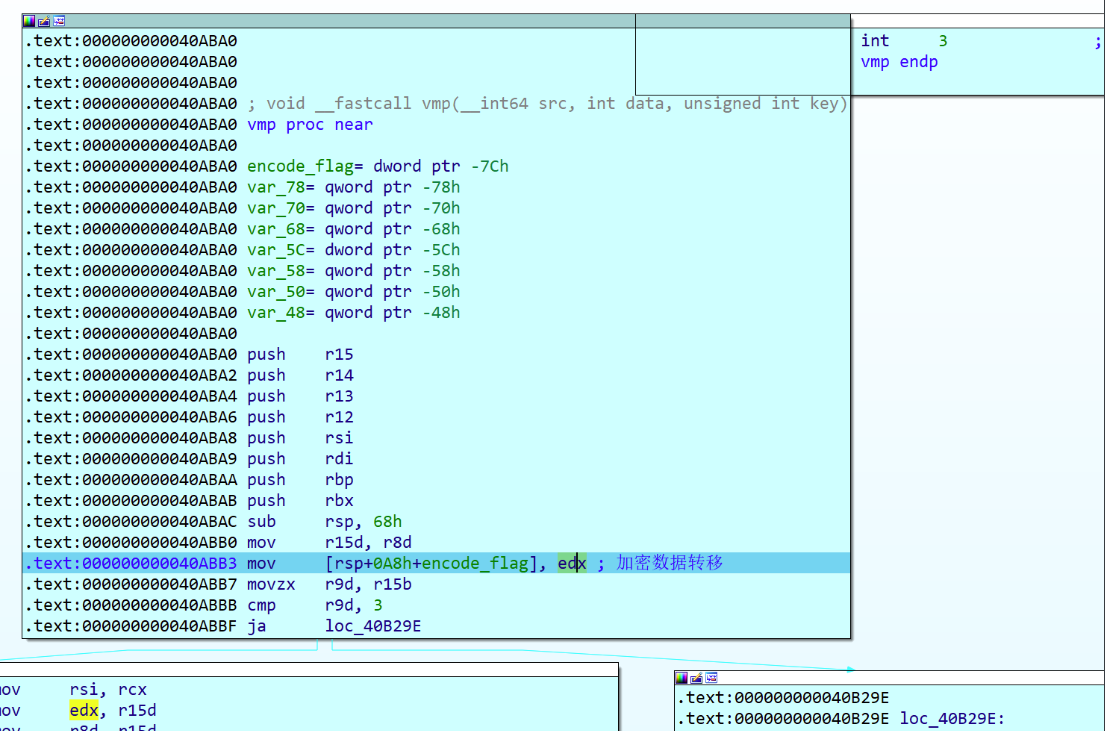
Task: Click the 'int 3' instruction in right block
Action: point(904,41)
